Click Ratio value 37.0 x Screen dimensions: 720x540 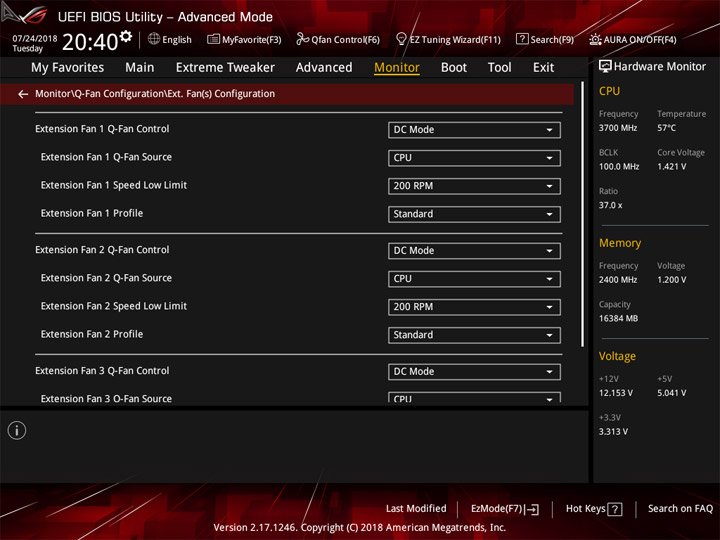(611, 205)
